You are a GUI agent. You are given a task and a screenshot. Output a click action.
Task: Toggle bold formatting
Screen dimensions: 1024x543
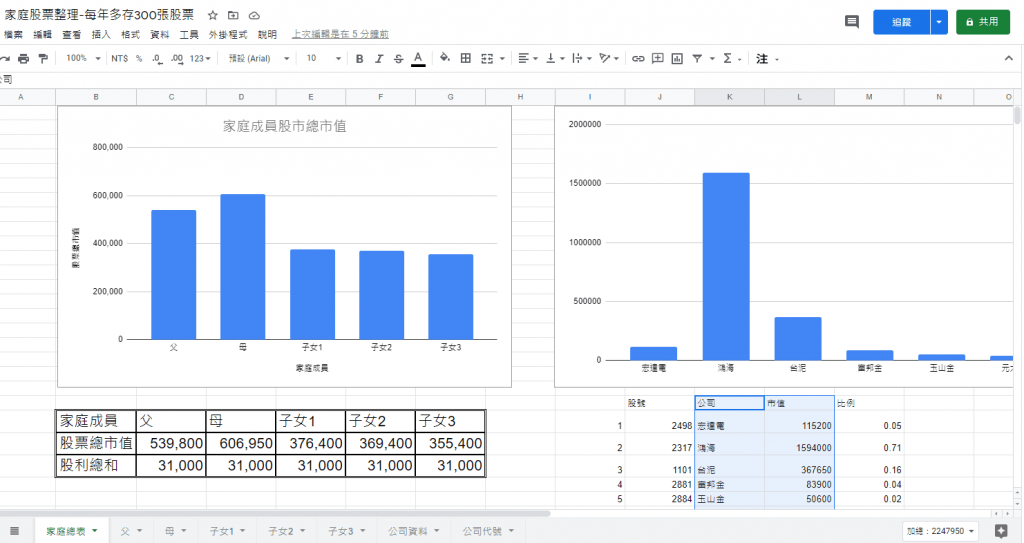pos(360,59)
